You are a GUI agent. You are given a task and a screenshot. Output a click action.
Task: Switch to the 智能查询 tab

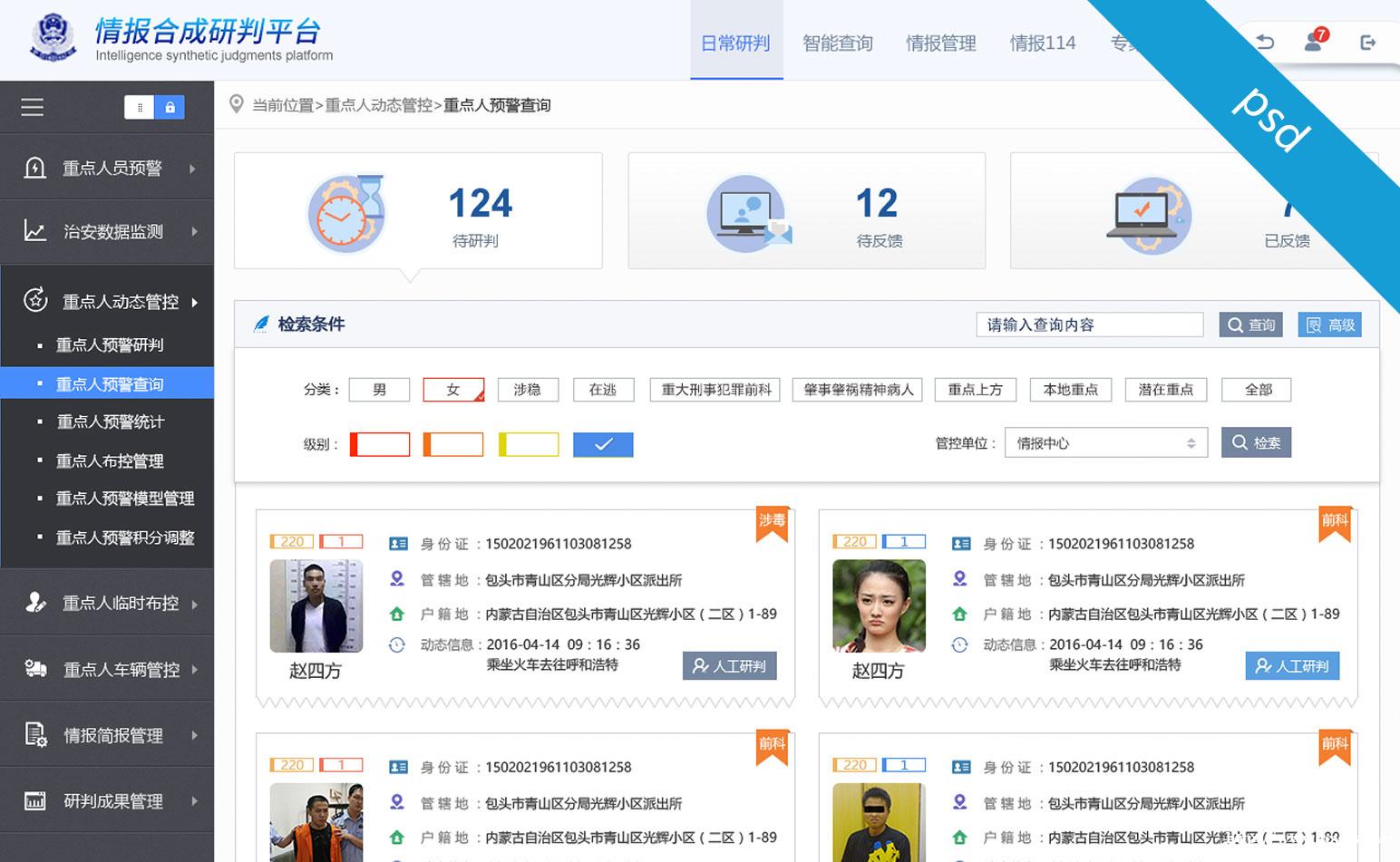coord(837,43)
